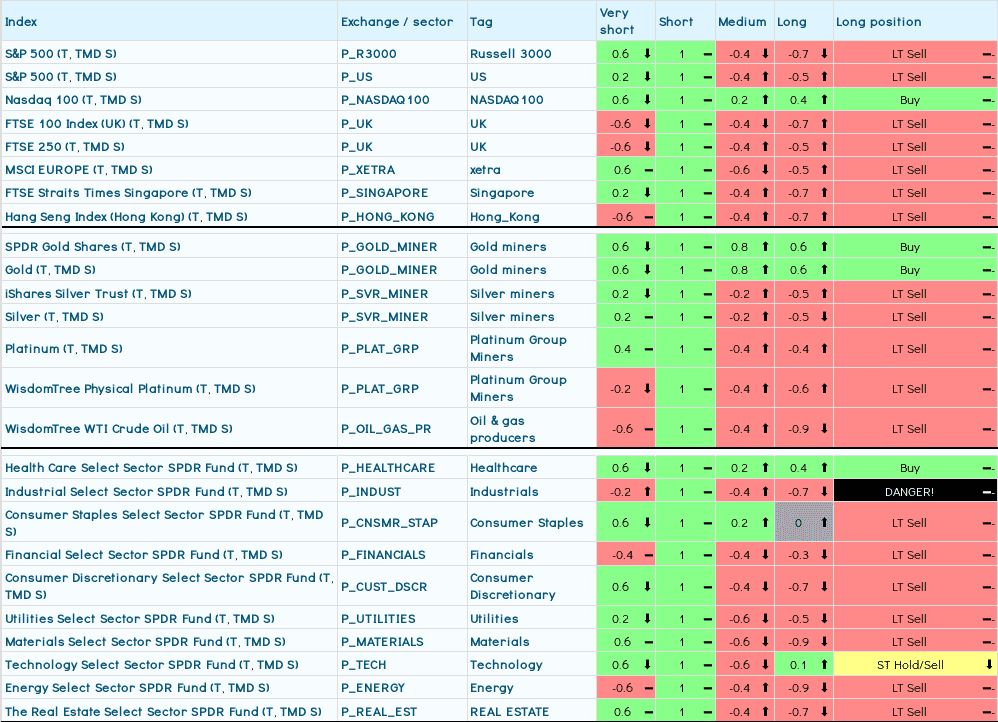The height and width of the screenshot is (722, 998).
Task: Click the ST Hold/Sell cell for Technology
Action: click(915, 665)
